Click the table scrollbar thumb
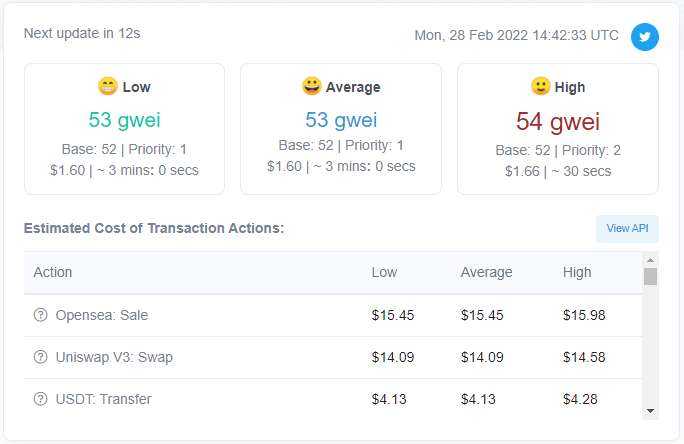This screenshot has width=684, height=444. point(650,276)
